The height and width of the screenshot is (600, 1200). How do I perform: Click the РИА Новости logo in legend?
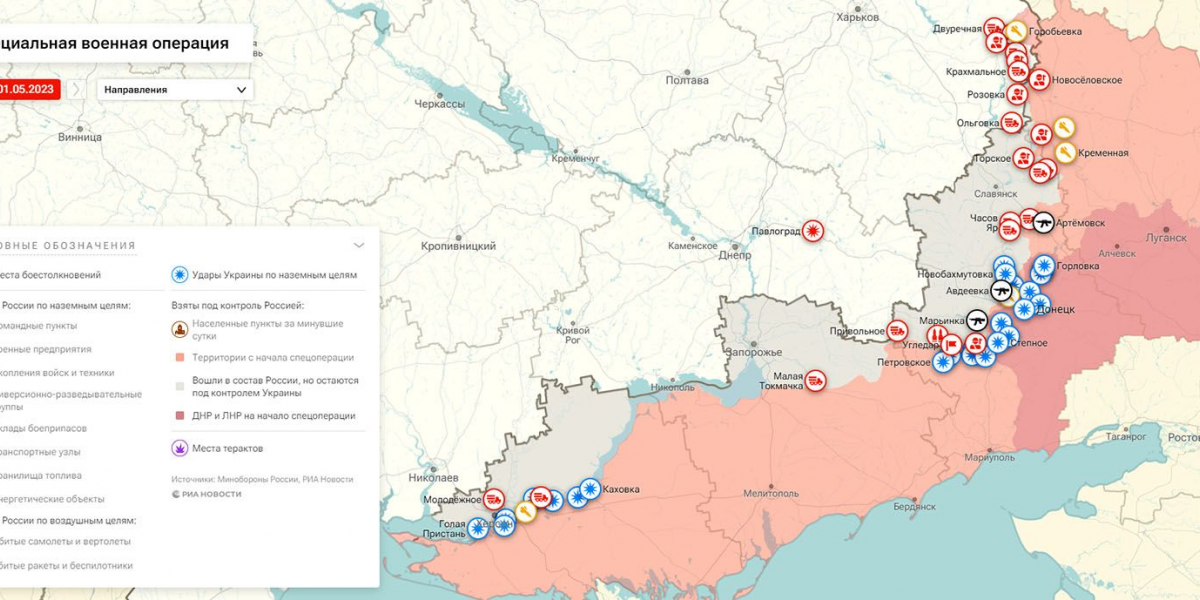coord(206,494)
